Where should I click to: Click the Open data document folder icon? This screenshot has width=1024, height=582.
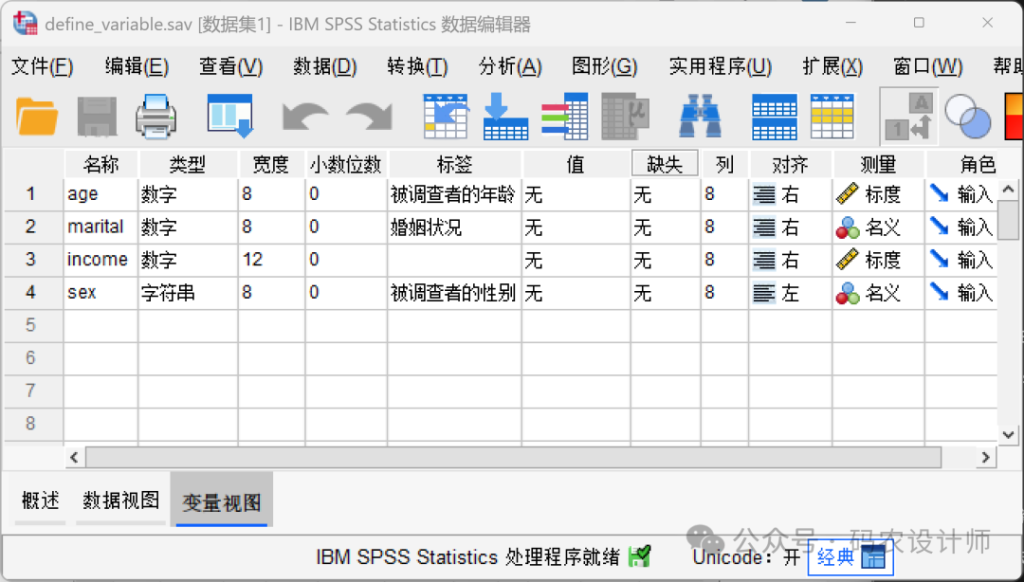[38, 117]
